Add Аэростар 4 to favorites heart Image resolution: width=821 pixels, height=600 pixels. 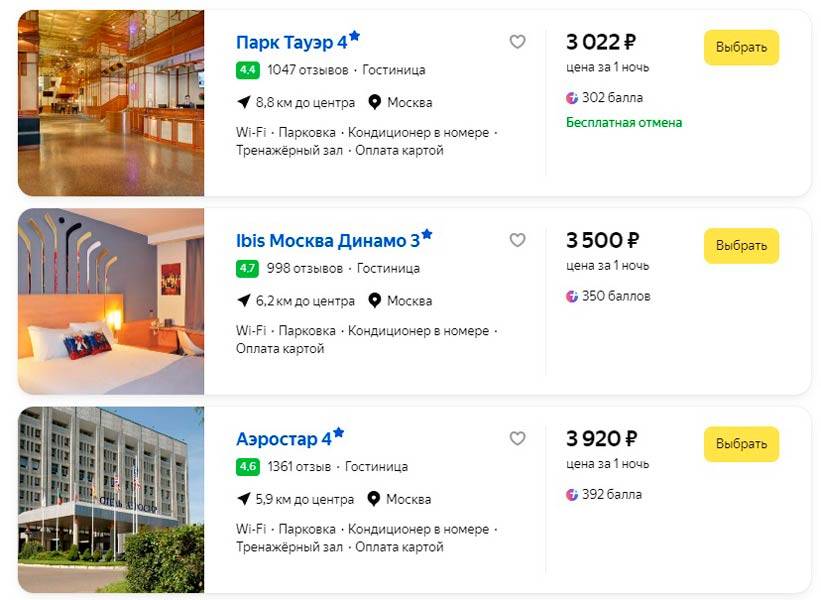pyautogui.click(x=517, y=438)
